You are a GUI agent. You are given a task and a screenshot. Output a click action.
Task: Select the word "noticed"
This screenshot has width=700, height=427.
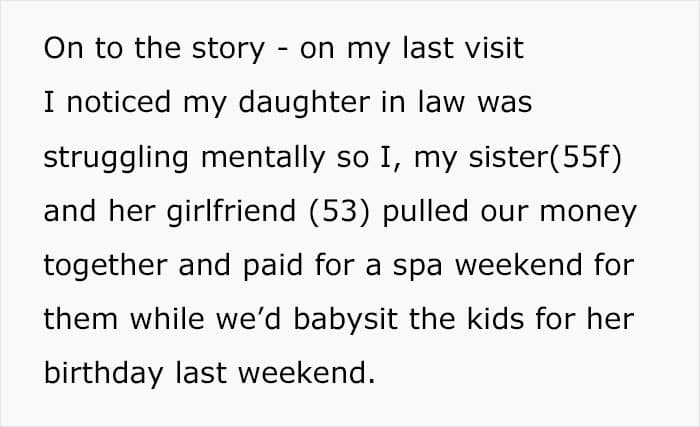point(119,102)
